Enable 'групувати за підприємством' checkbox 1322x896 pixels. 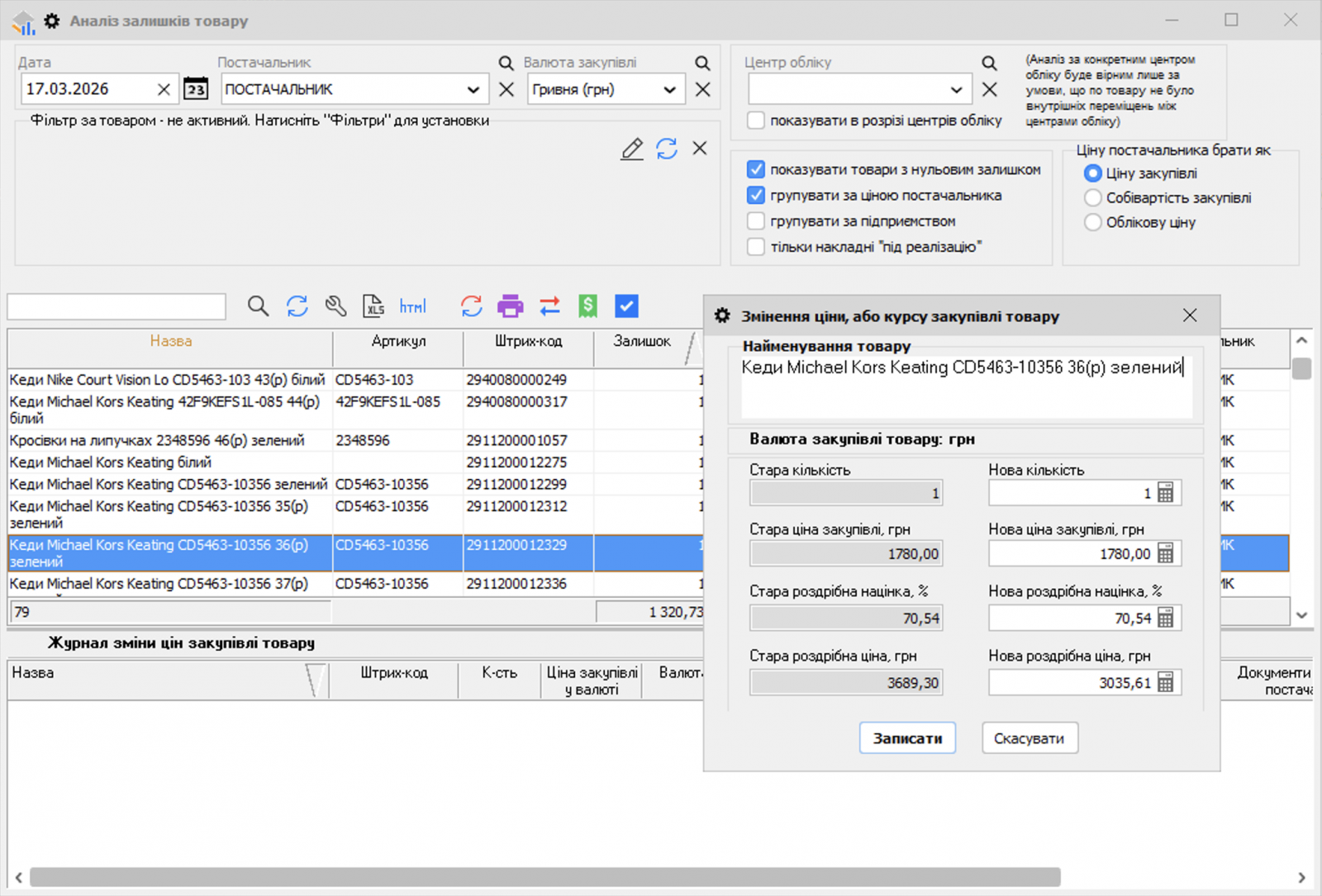click(756, 220)
